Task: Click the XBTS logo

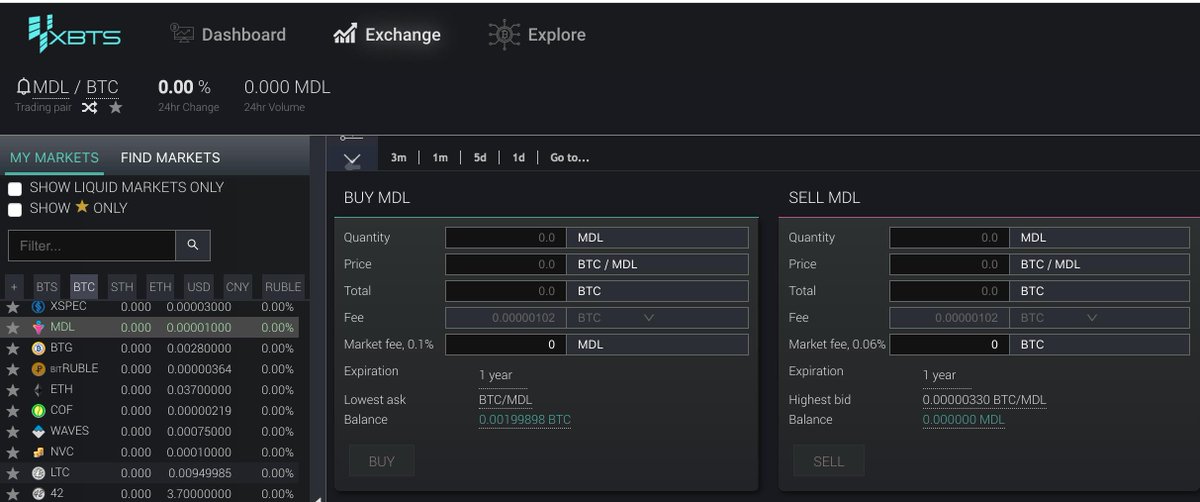Action: coord(75,34)
